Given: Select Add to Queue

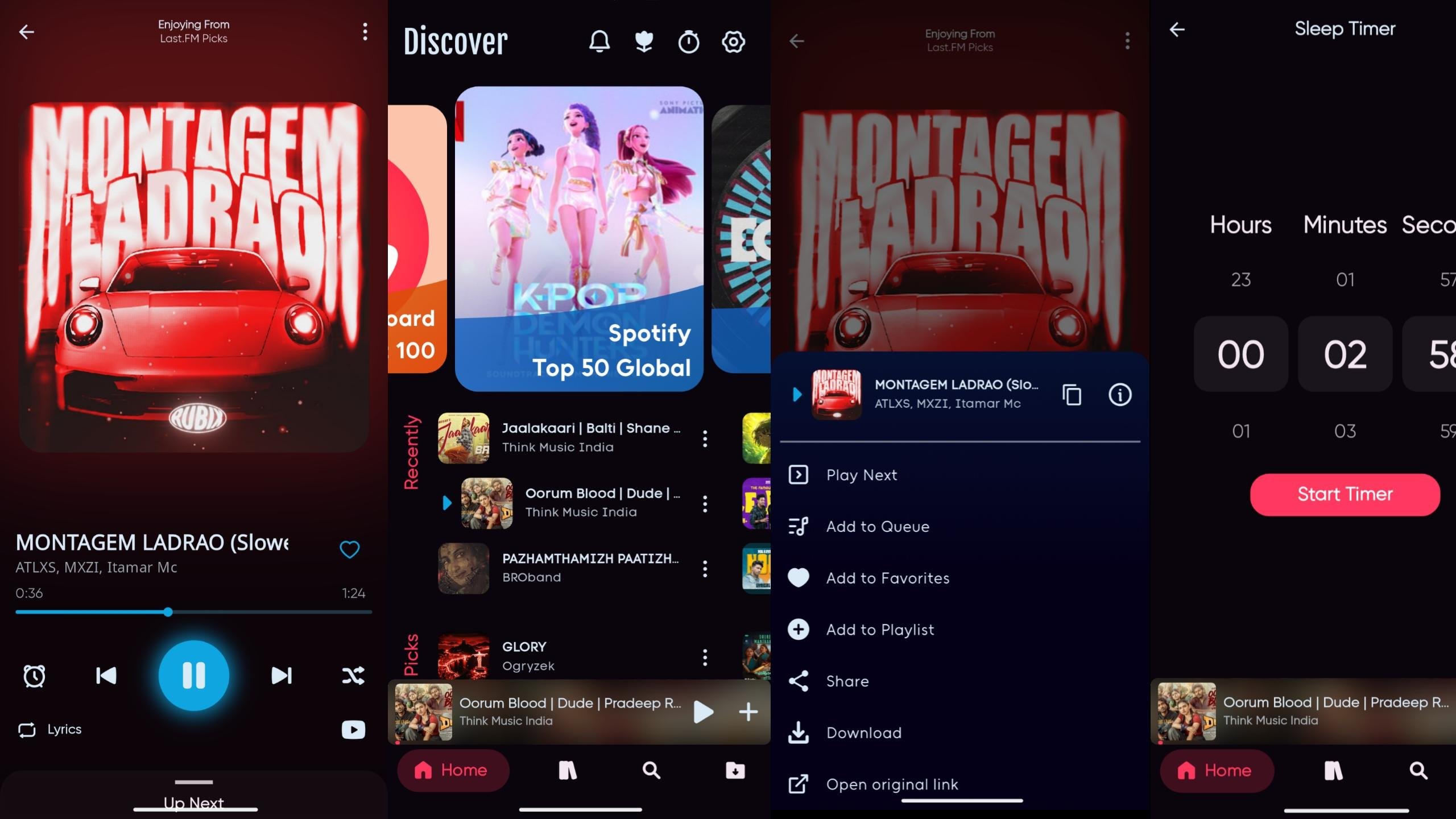Looking at the screenshot, I should 877,527.
